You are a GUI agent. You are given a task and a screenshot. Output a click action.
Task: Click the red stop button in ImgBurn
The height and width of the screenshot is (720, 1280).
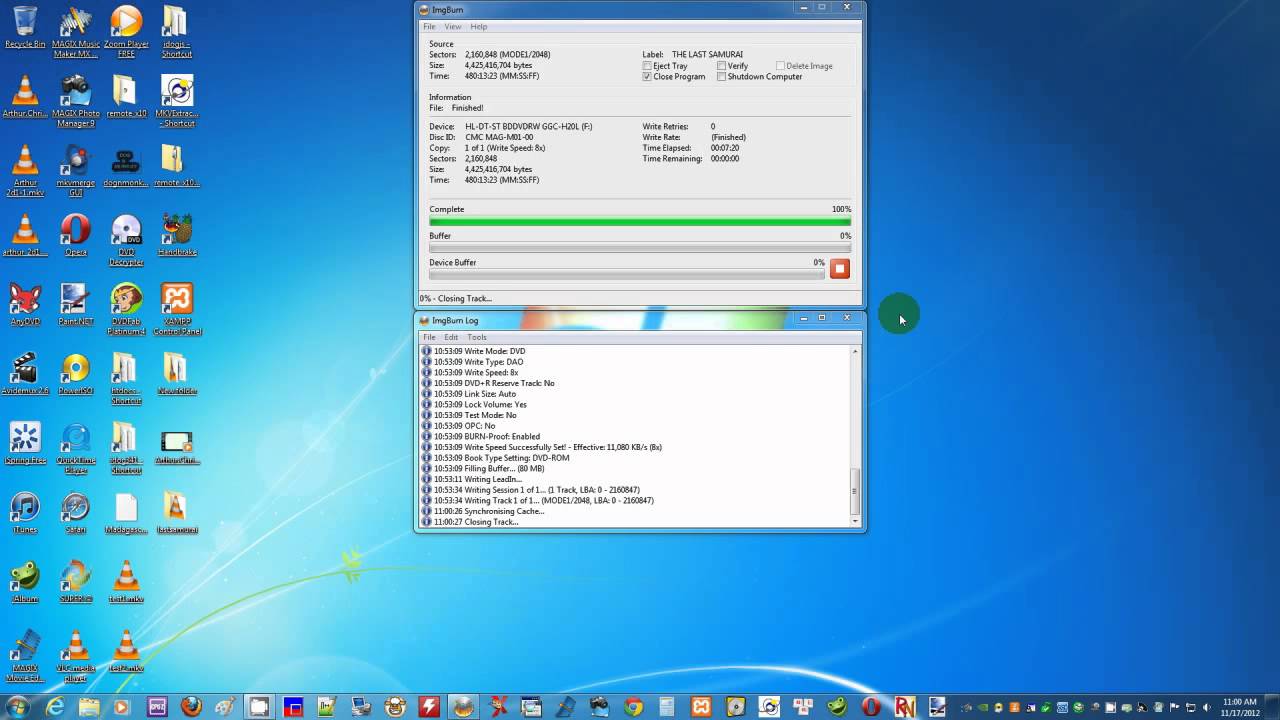pyautogui.click(x=839, y=268)
